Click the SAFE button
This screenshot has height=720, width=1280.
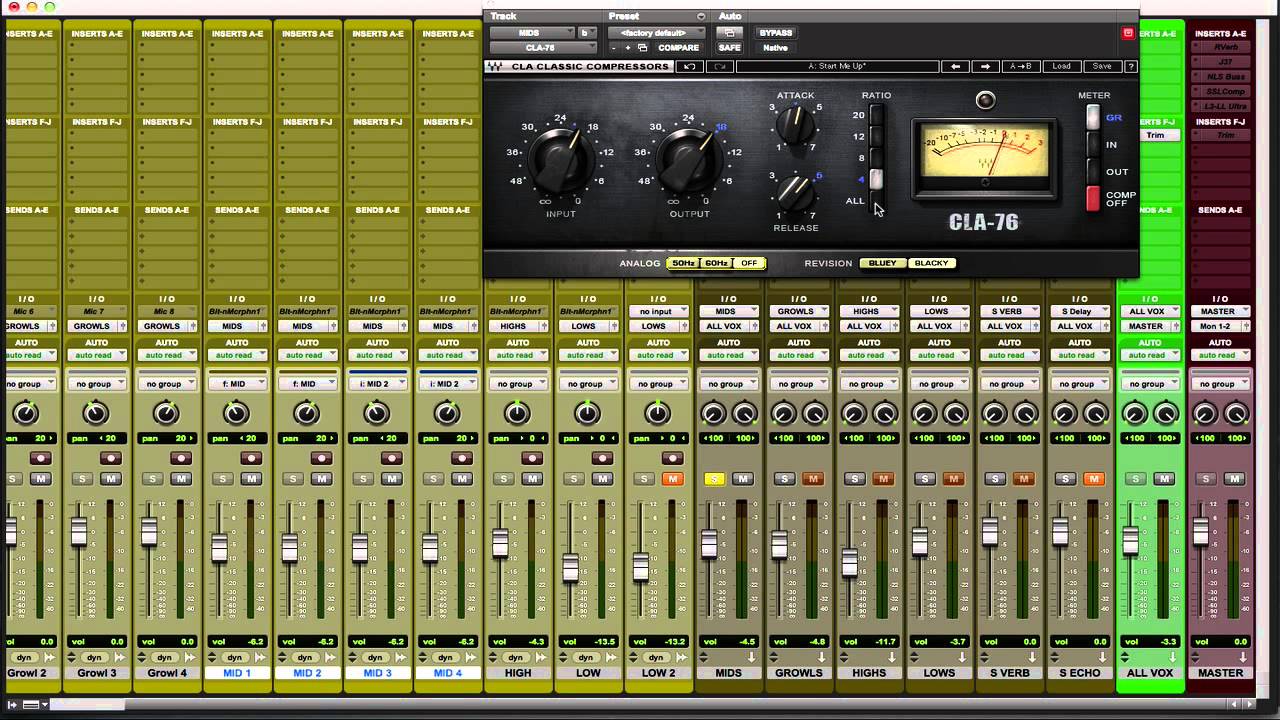click(x=729, y=48)
